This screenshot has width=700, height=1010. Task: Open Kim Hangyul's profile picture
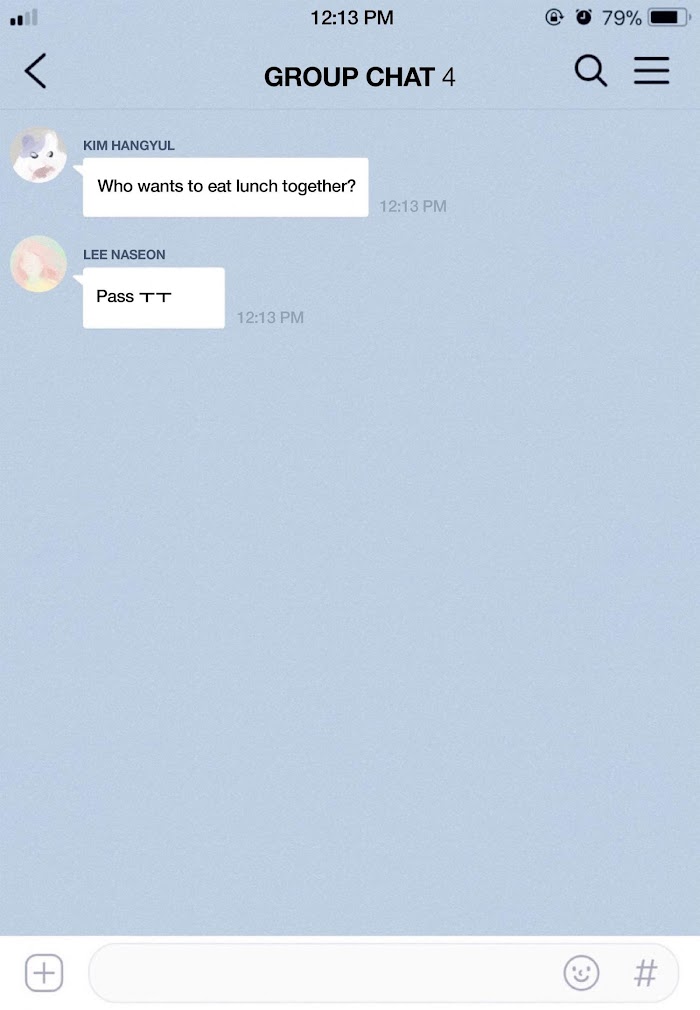click(39, 155)
